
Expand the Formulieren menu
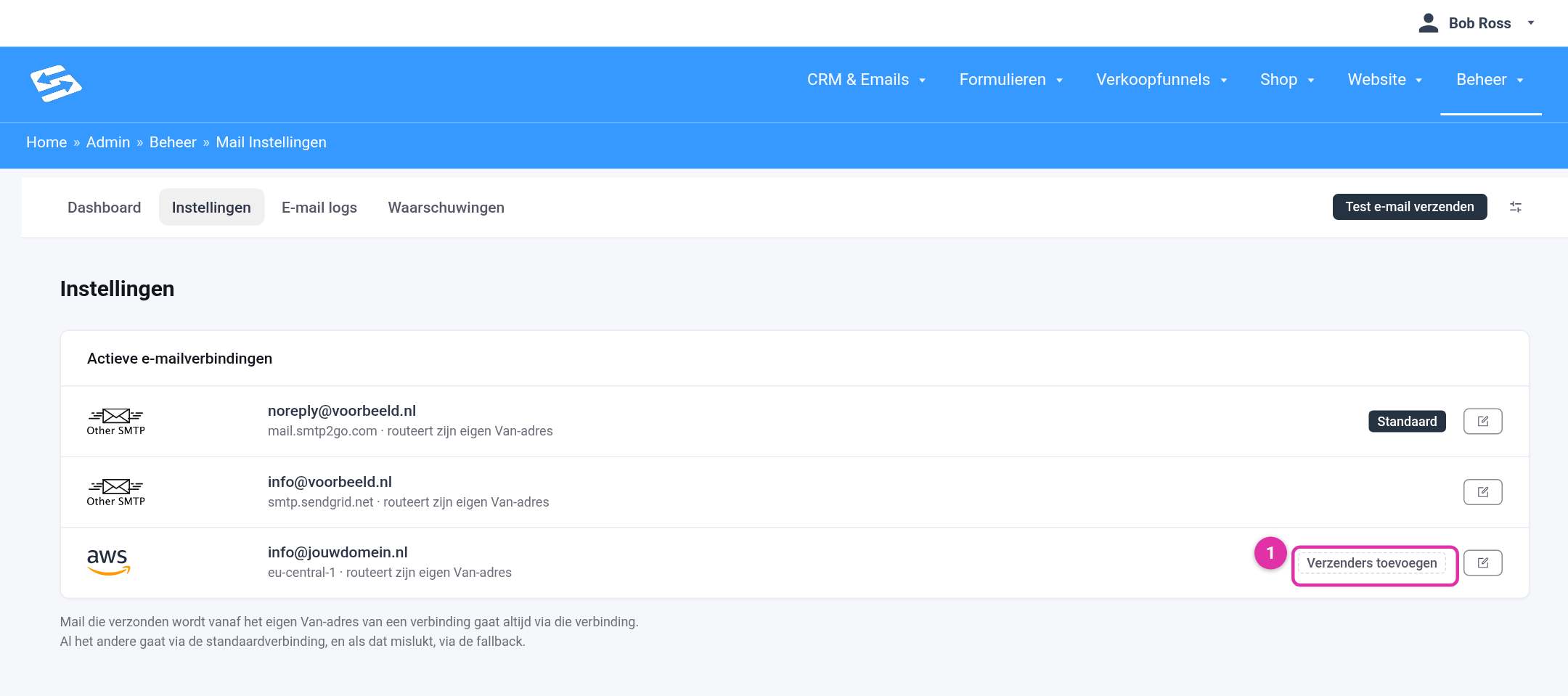pyautogui.click(x=1010, y=80)
